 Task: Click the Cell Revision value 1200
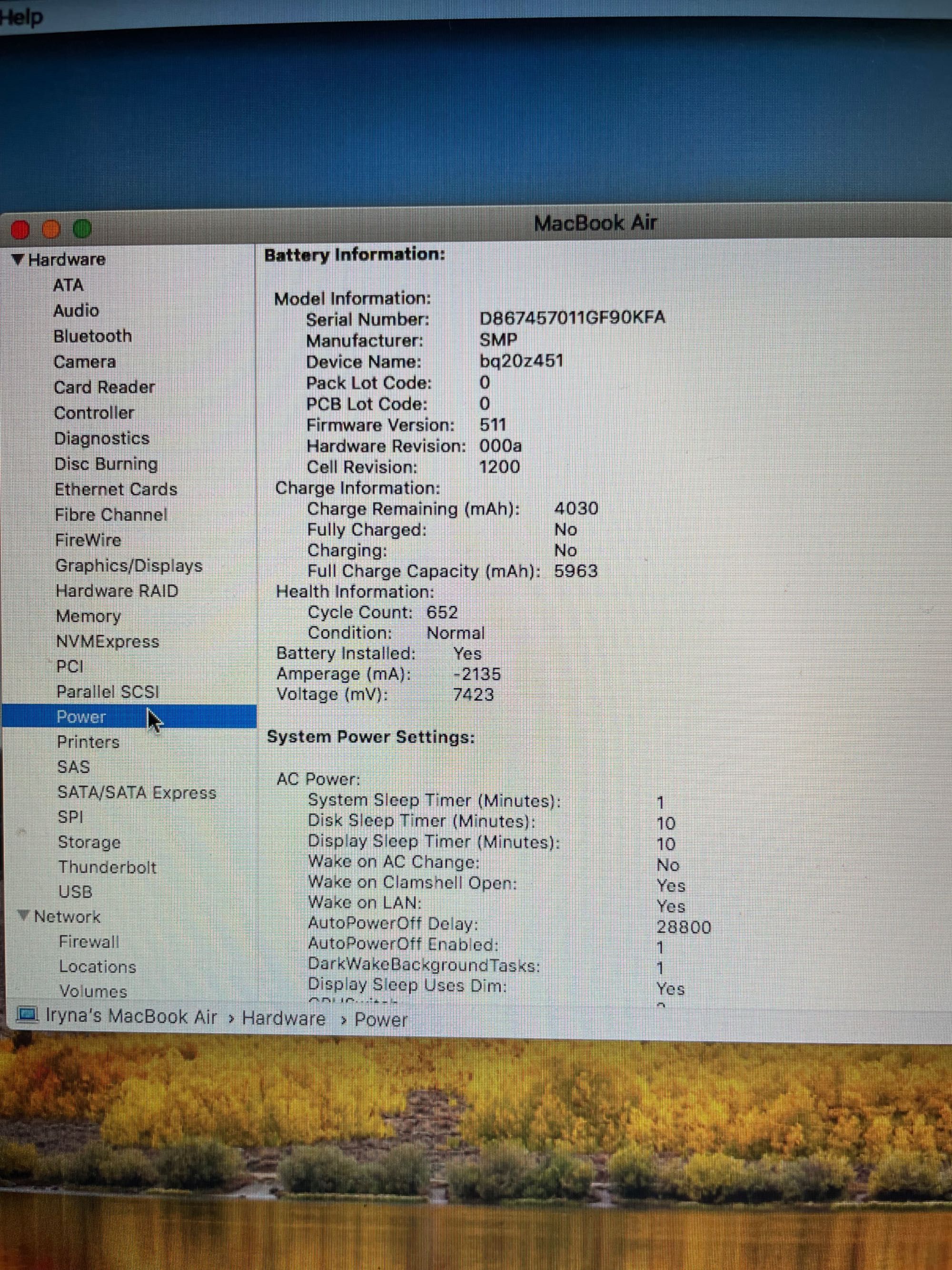[499, 467]
